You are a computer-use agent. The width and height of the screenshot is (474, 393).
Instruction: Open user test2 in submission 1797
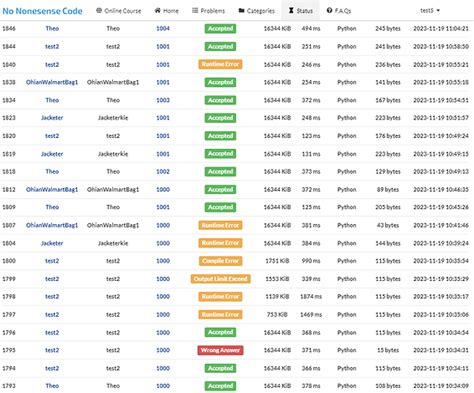point(52,315)
